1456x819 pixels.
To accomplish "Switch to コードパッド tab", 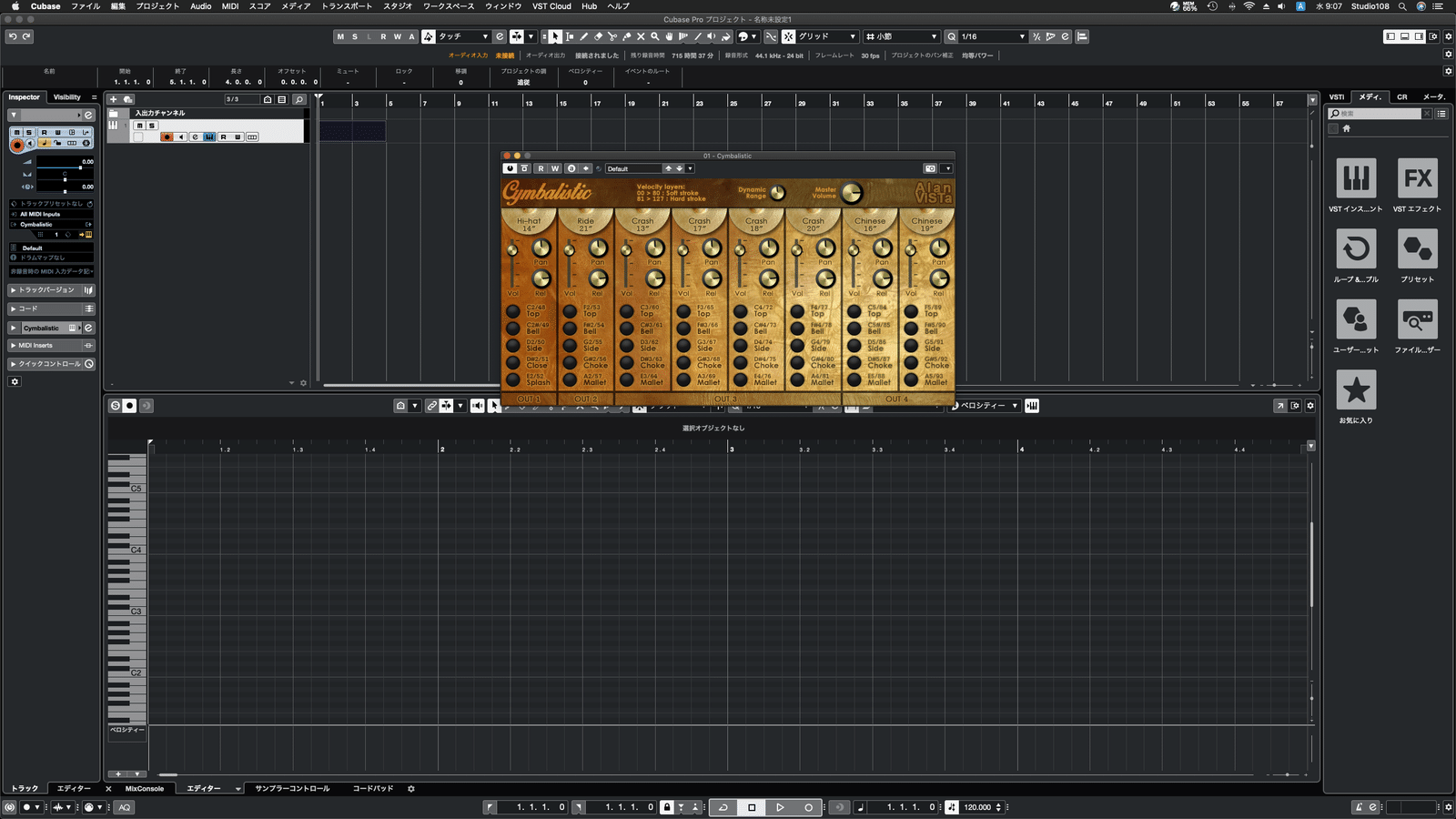I will [x=373, y=789].
